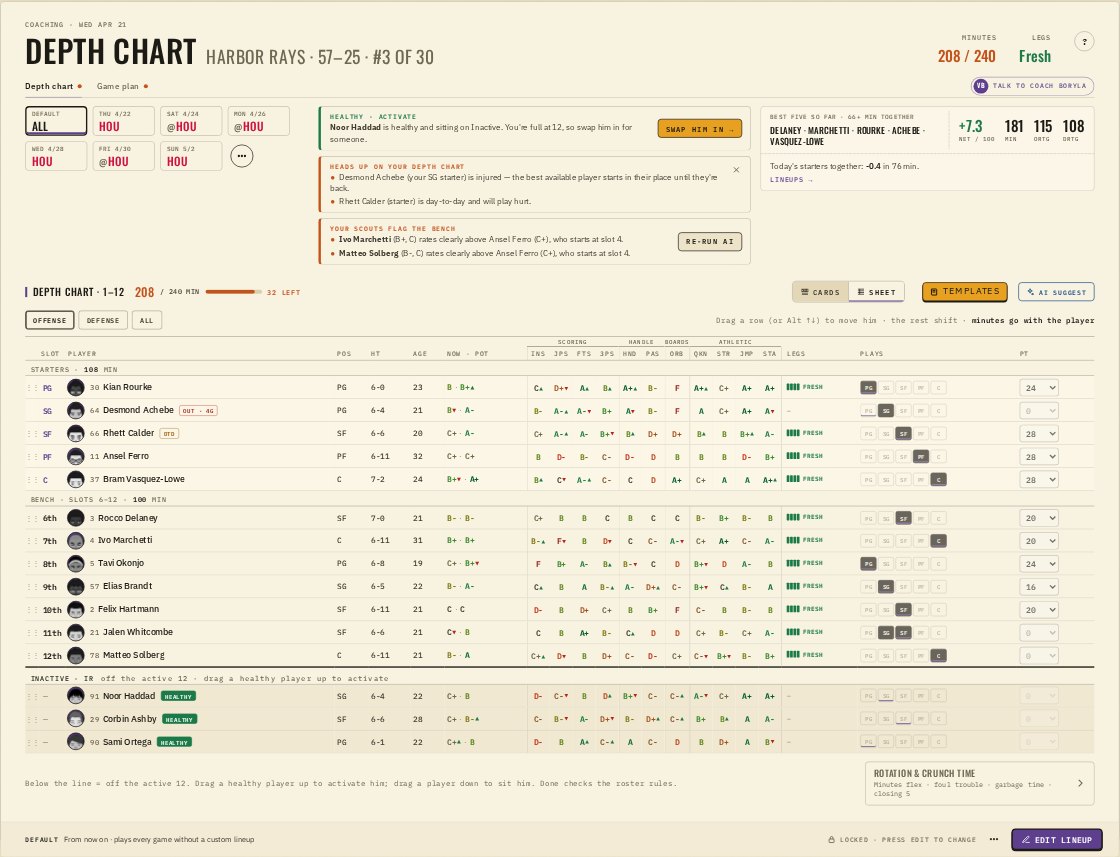1120x857 pixels.
Task: Open Rhett Calder's playing time dropdown
Action: point(1039,433)
